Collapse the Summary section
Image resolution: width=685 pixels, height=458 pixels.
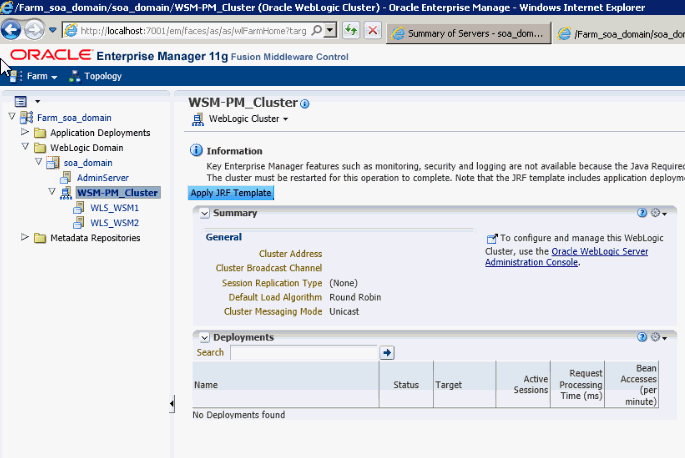pos(204,213)
